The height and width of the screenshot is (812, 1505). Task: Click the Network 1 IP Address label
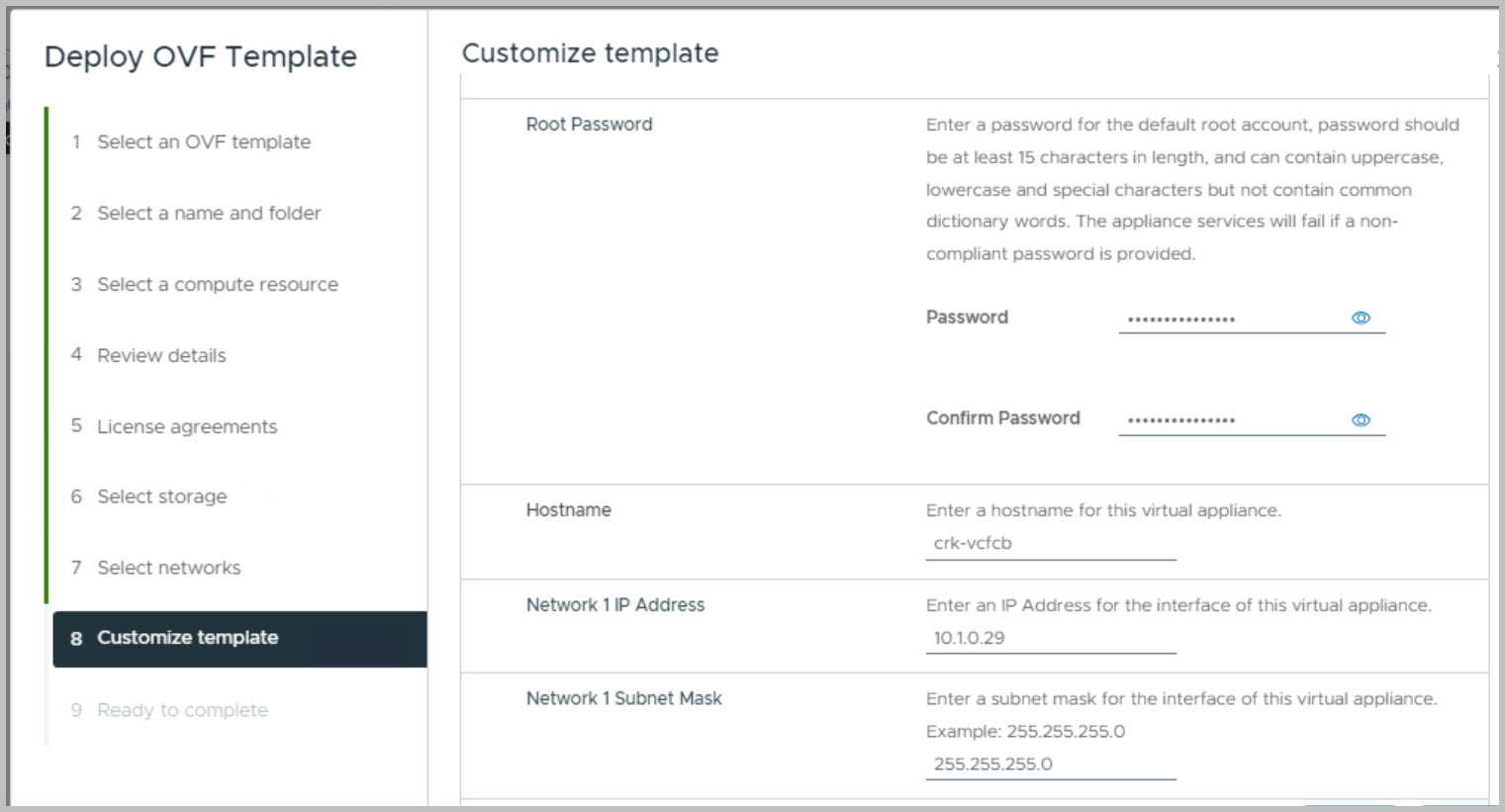point(614,605)
